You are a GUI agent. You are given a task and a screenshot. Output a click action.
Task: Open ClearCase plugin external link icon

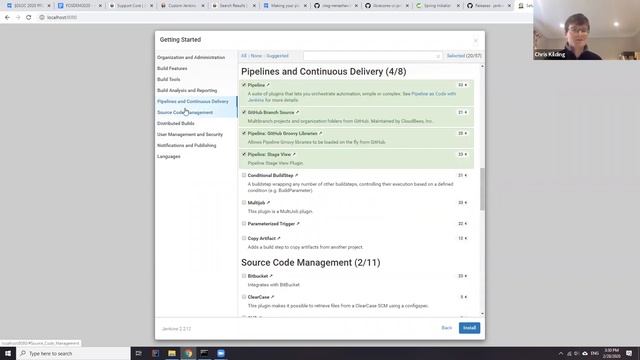pyautogui.click(x=273, y=297)
